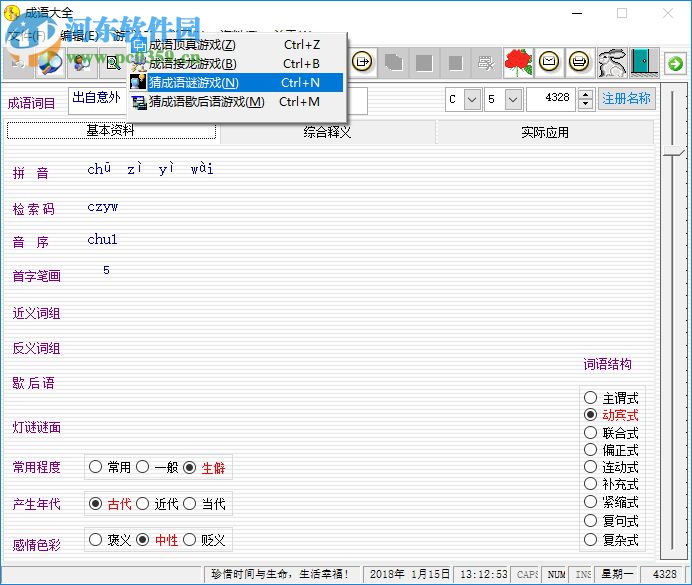Click the 检索码 value czyw
This screenshot has width=692, height=585.
tap(103, 206)
